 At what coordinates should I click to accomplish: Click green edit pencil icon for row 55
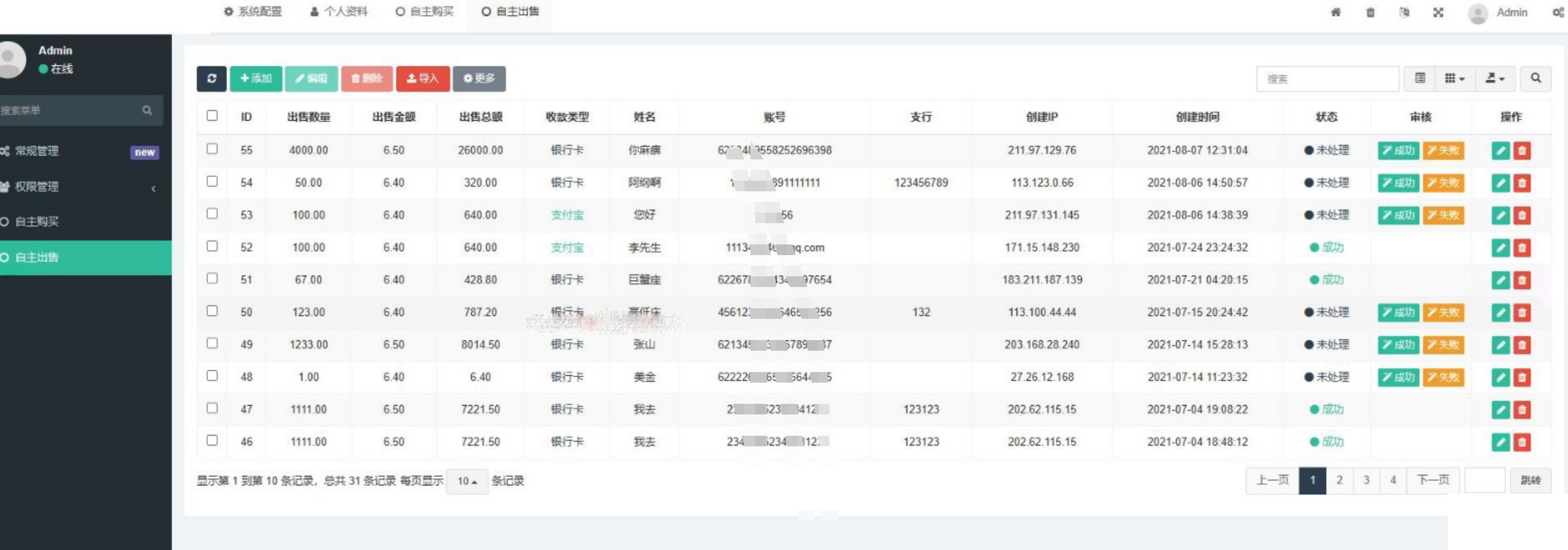1500,151
